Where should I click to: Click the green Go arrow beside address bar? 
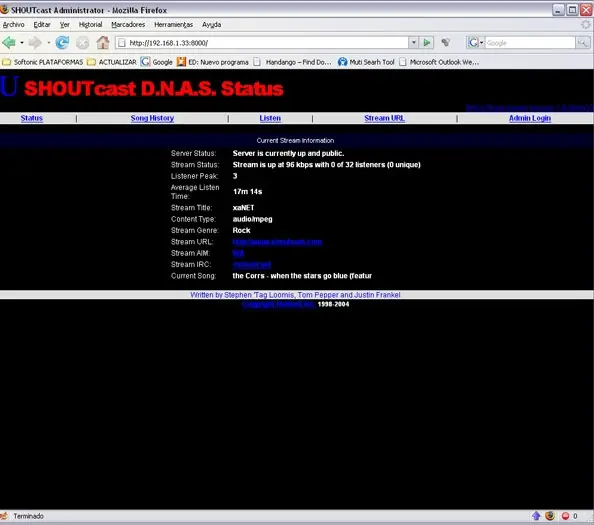pos(427,42)
